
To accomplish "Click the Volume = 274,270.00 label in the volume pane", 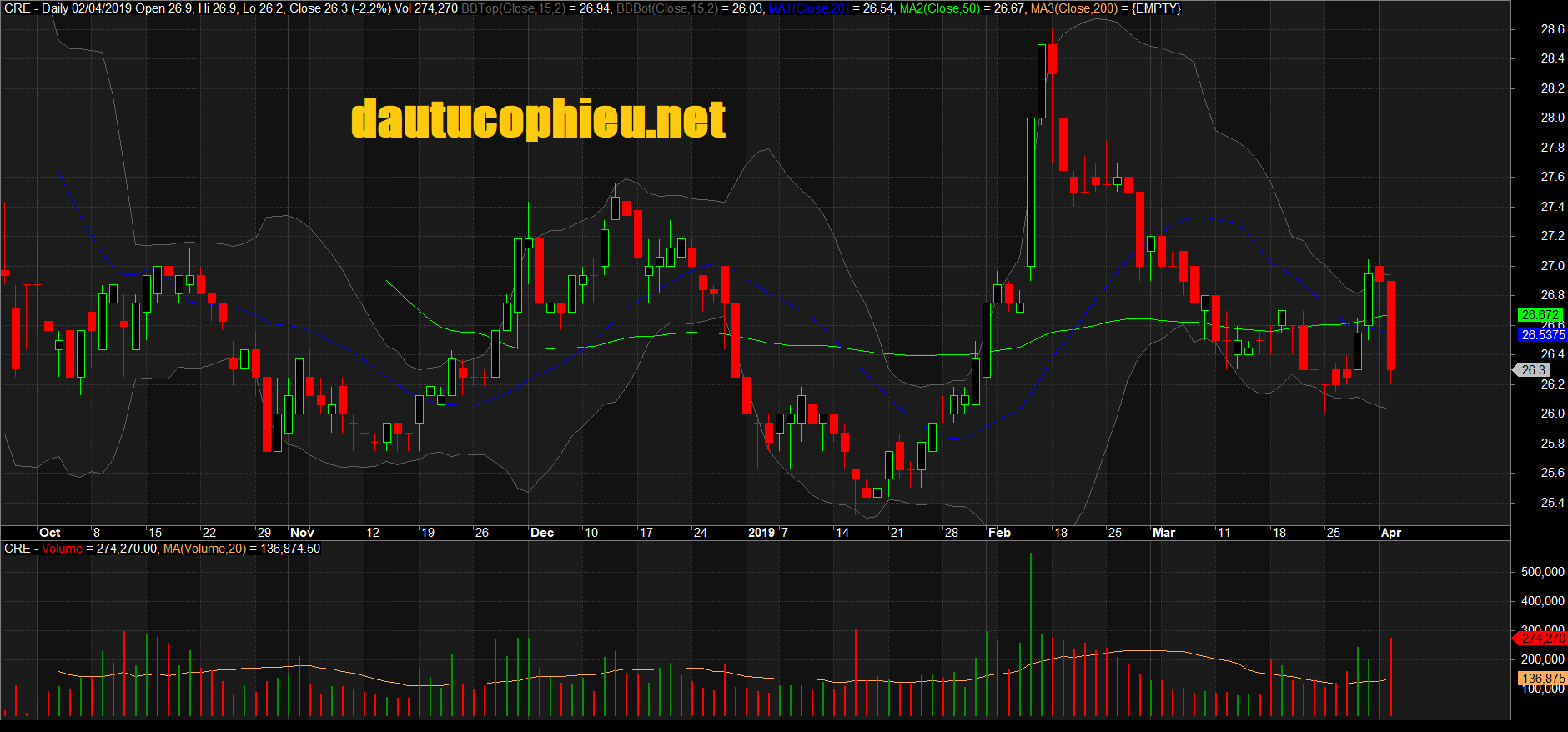I will coord(99,549).
